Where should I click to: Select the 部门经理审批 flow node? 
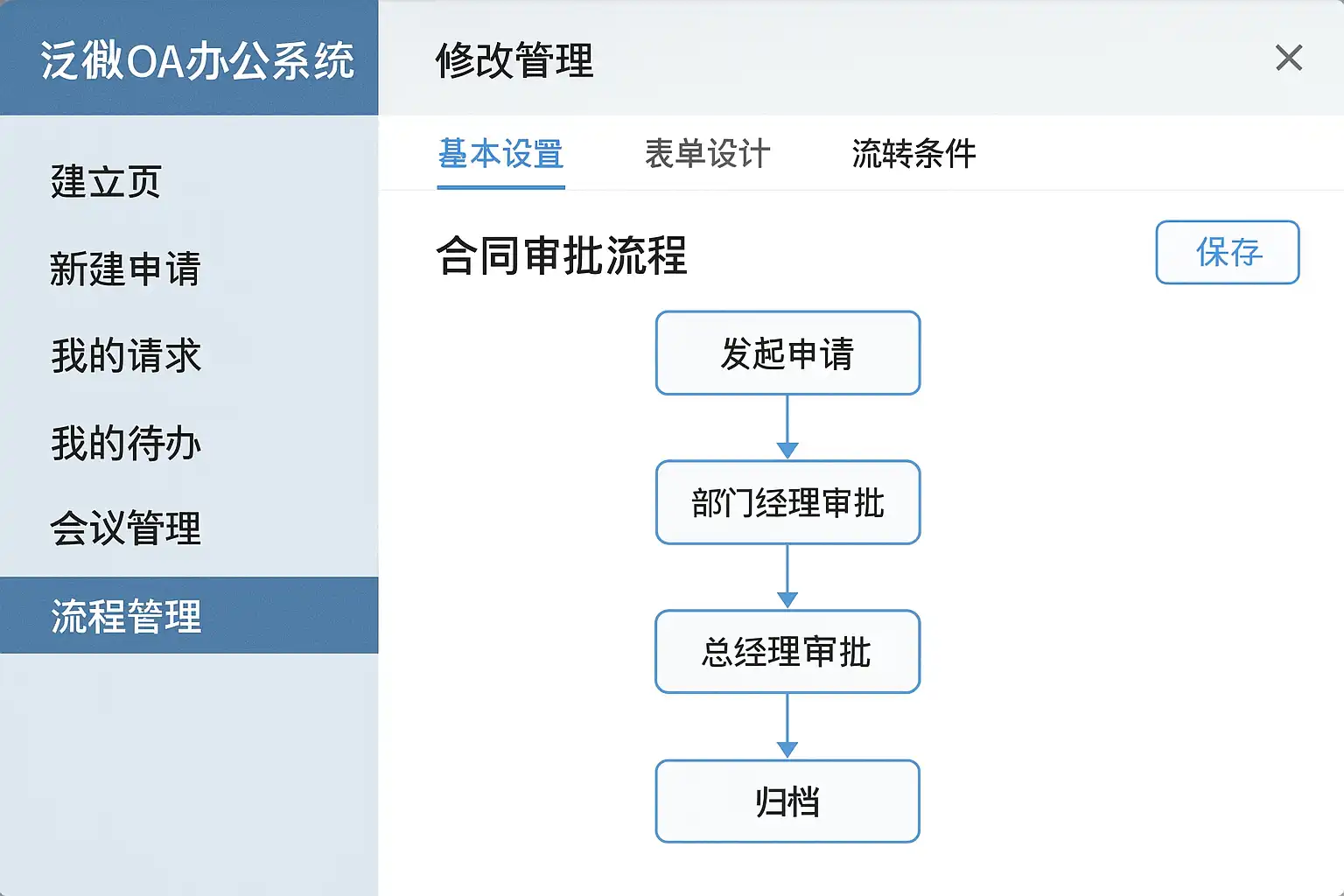coord(787,503)
